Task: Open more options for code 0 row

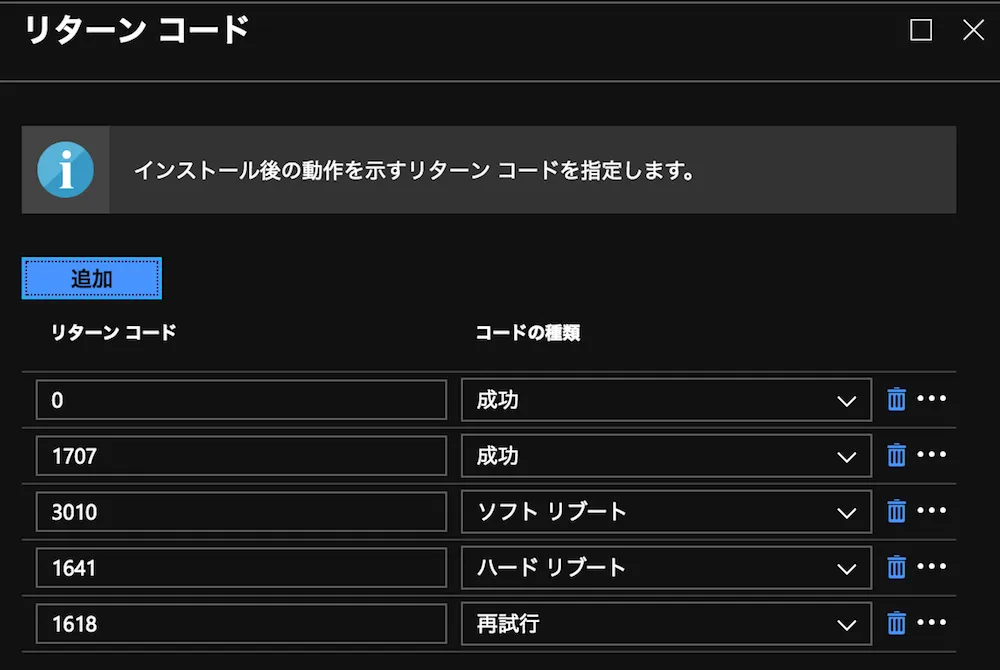Action: point(931,399)
